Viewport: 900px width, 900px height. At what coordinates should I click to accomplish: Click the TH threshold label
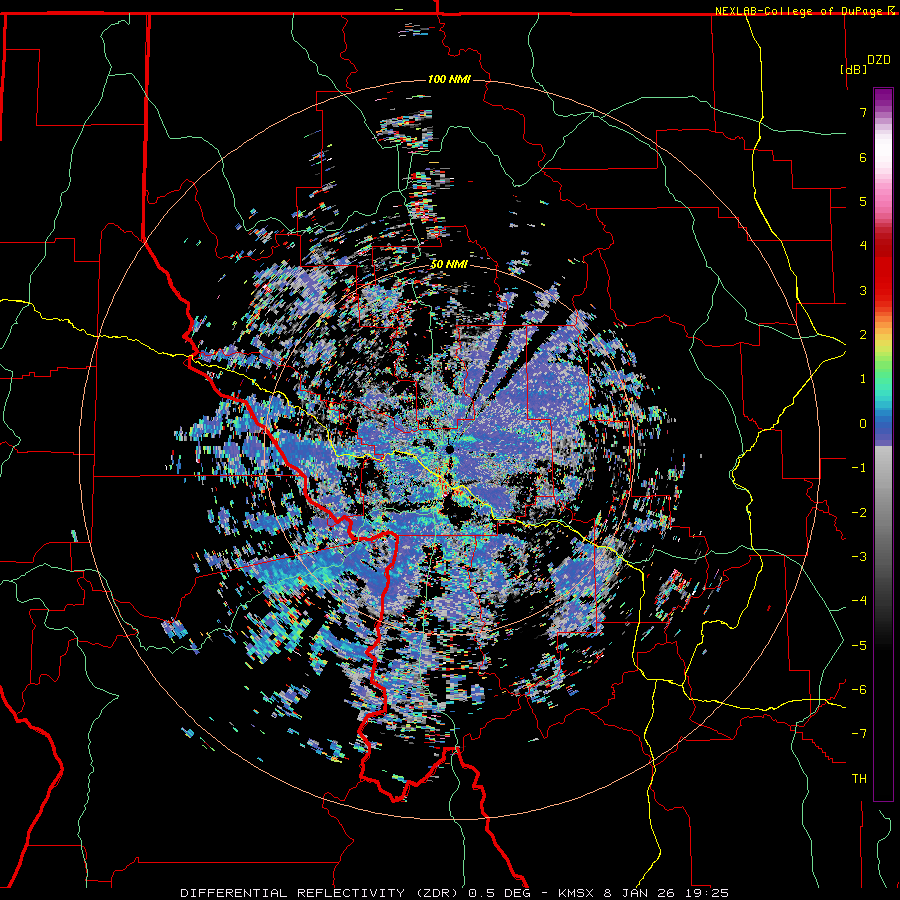pyautogui.click(x=859, y=779)
